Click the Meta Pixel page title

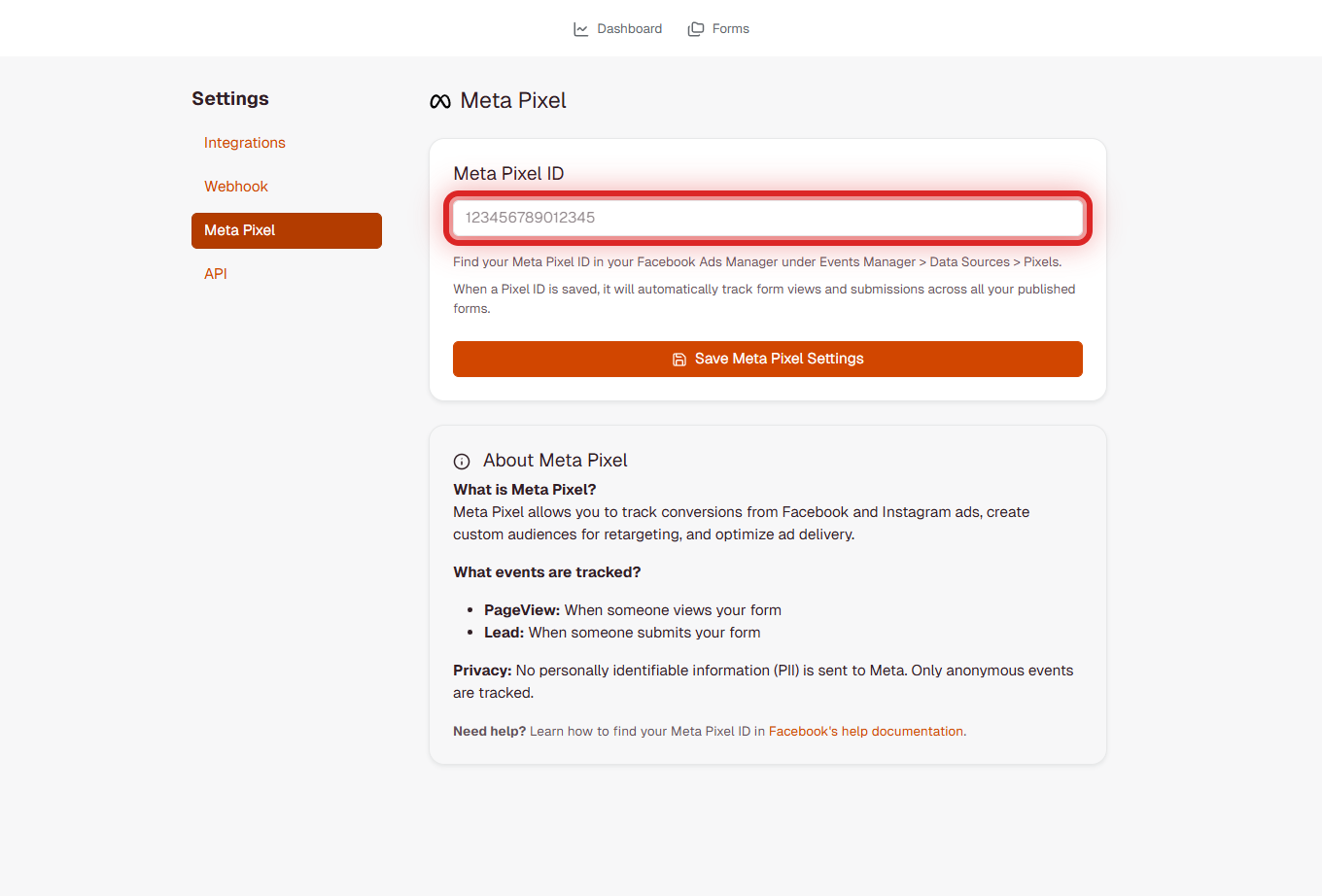point(514,100)
